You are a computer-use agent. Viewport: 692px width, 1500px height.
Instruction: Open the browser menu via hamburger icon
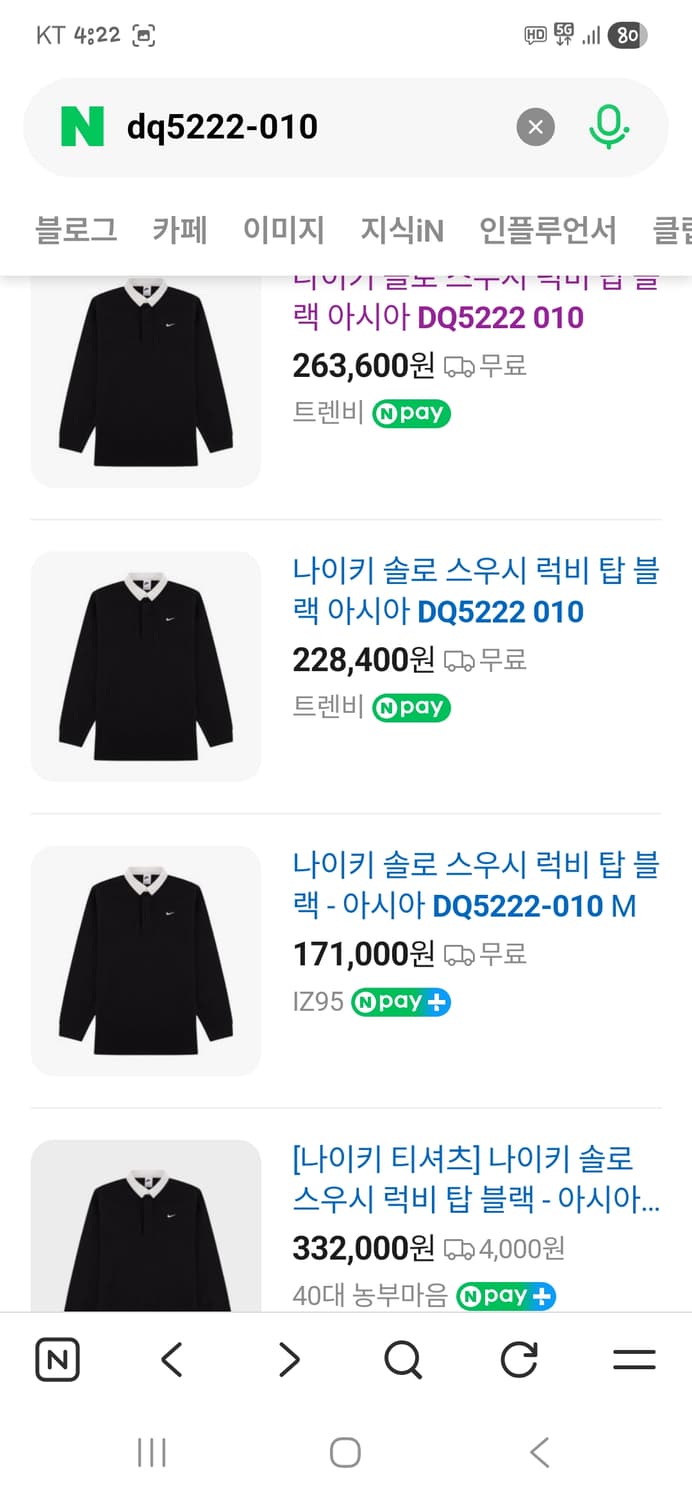pos(634,1359)
